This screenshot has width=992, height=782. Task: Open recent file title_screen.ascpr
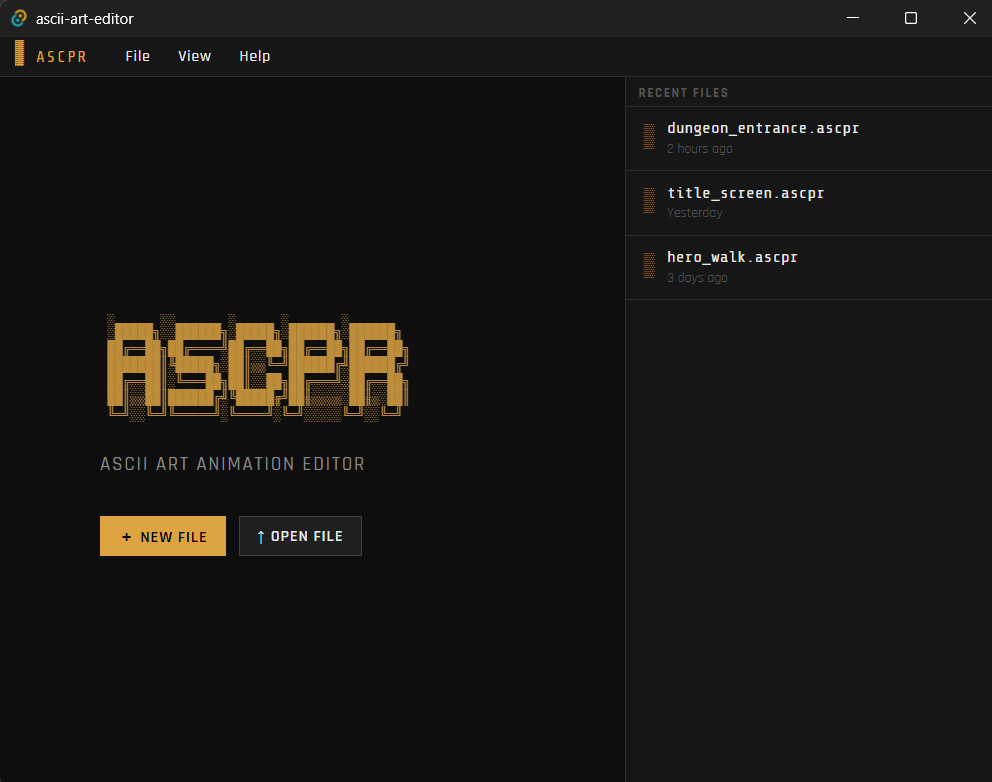point(809,203)
